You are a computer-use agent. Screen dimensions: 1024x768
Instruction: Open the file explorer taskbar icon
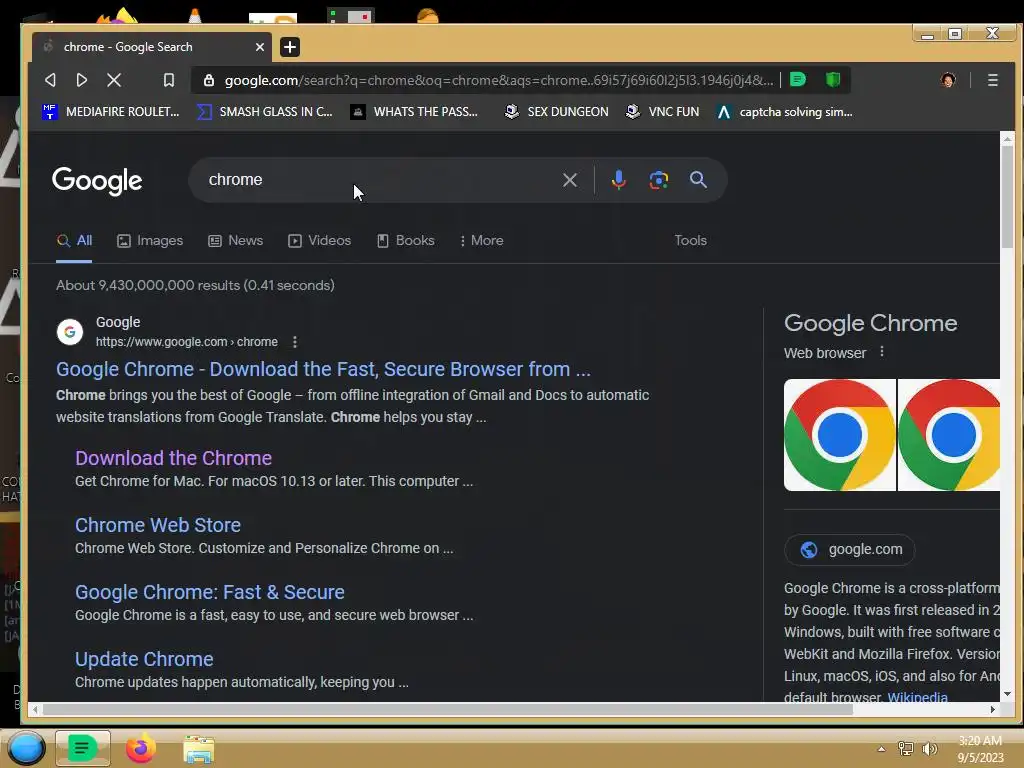[x=199, y=749]
